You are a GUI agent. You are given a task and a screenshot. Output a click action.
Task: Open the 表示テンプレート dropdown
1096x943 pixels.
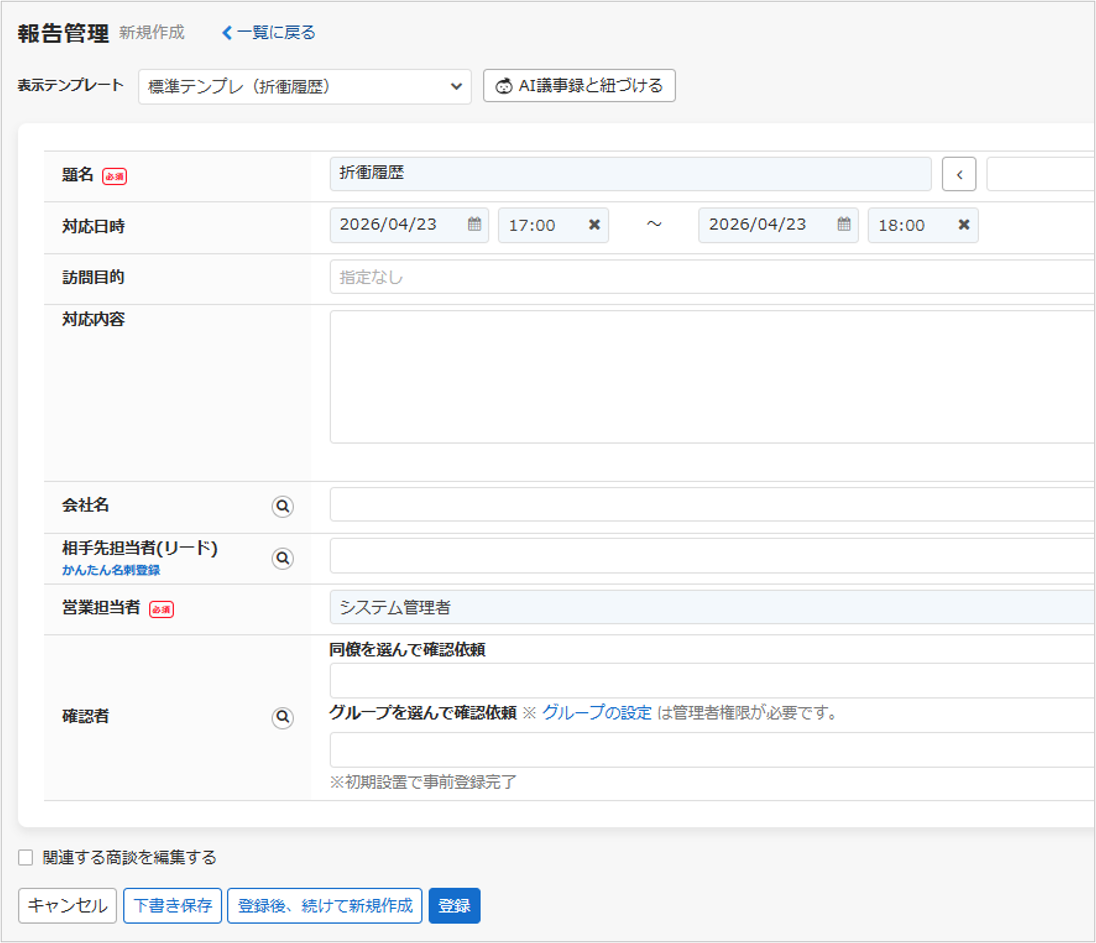point(304,86)
